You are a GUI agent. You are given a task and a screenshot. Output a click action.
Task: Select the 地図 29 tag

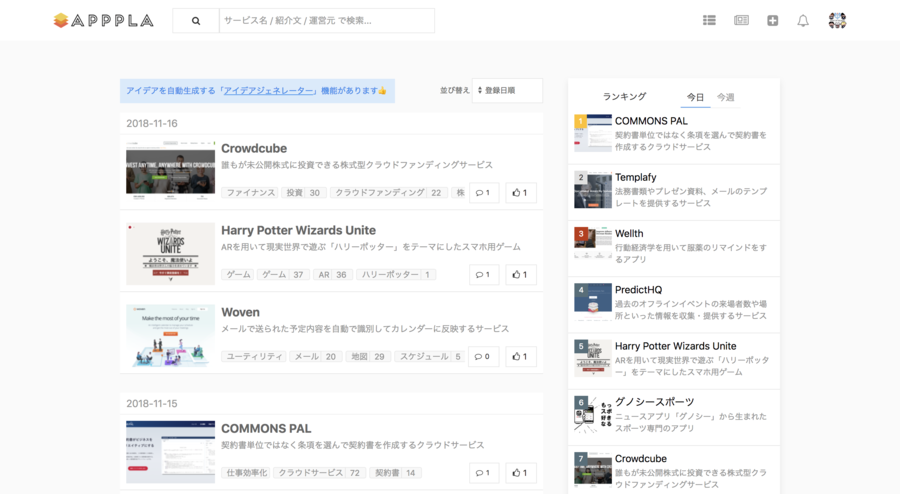coord(368,357)
